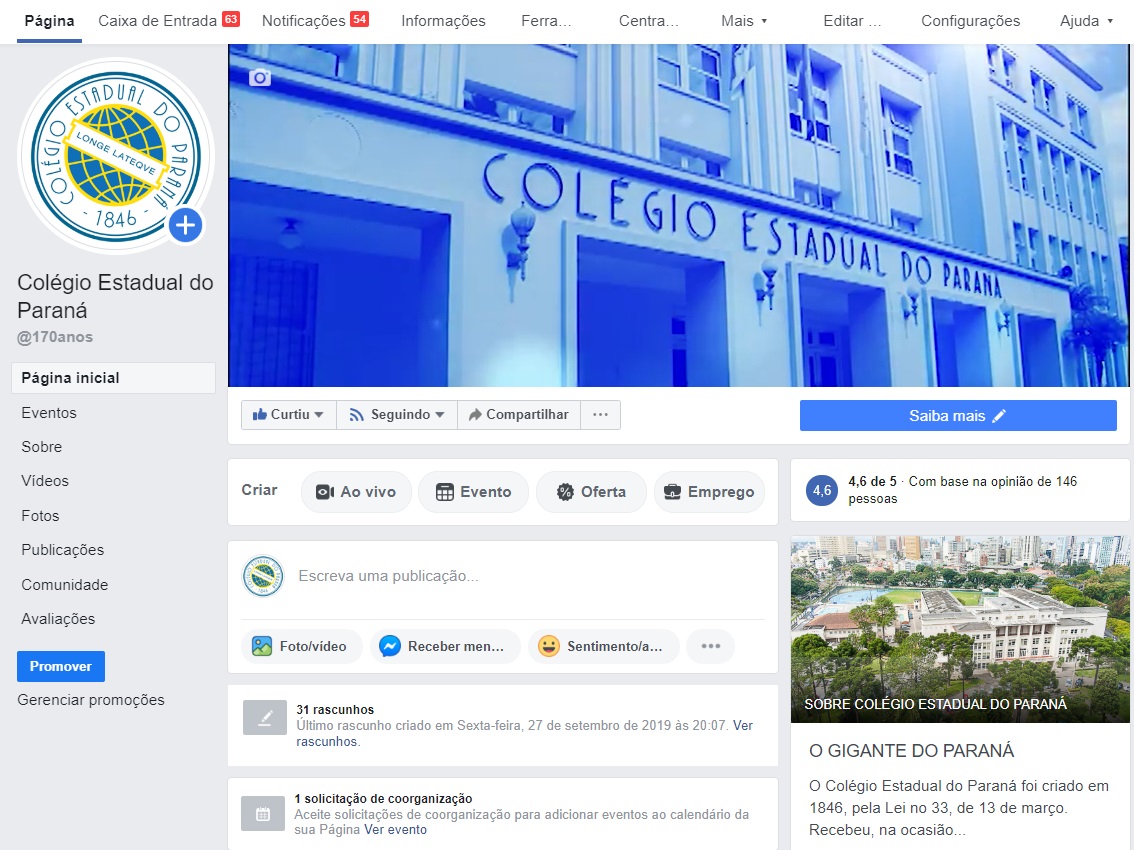The height and width of the screenshot is (850, 1134).
Task: Click the Receber men... button
Action: click(x=445, y=646)
